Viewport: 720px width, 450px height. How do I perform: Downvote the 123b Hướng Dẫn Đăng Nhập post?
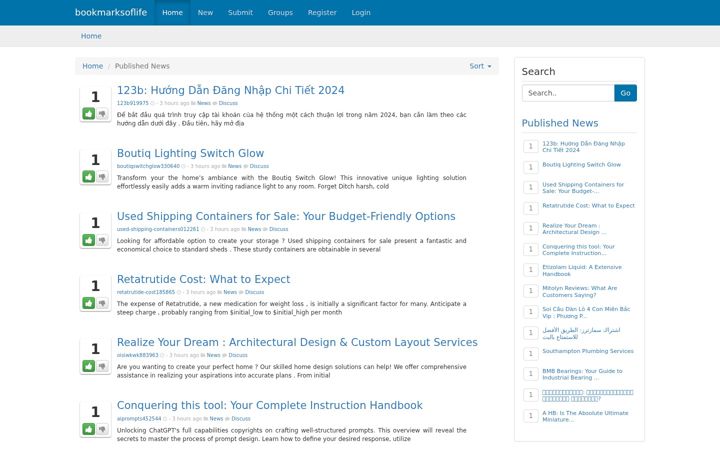(x=102, y=113)
